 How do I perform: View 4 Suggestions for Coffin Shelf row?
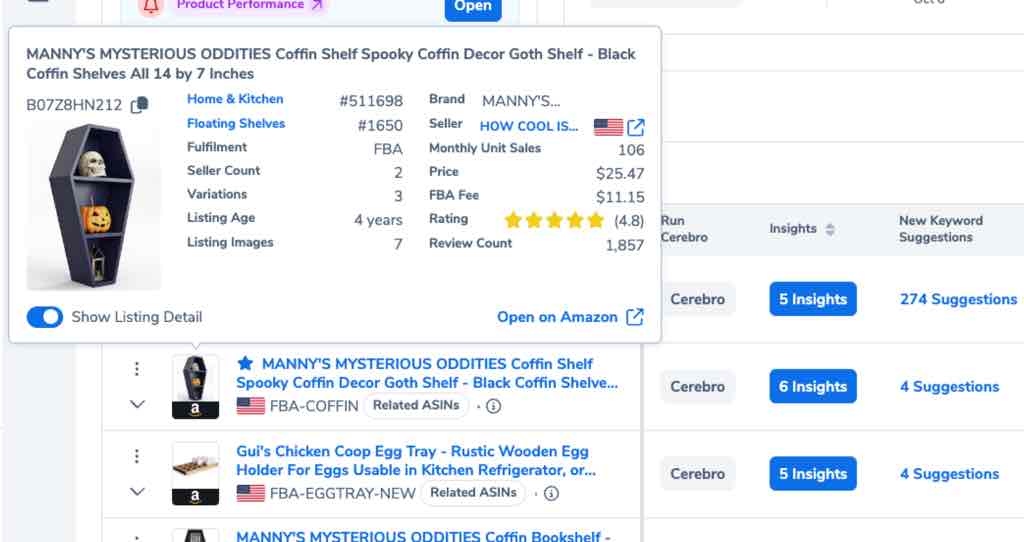click(949, 387)
